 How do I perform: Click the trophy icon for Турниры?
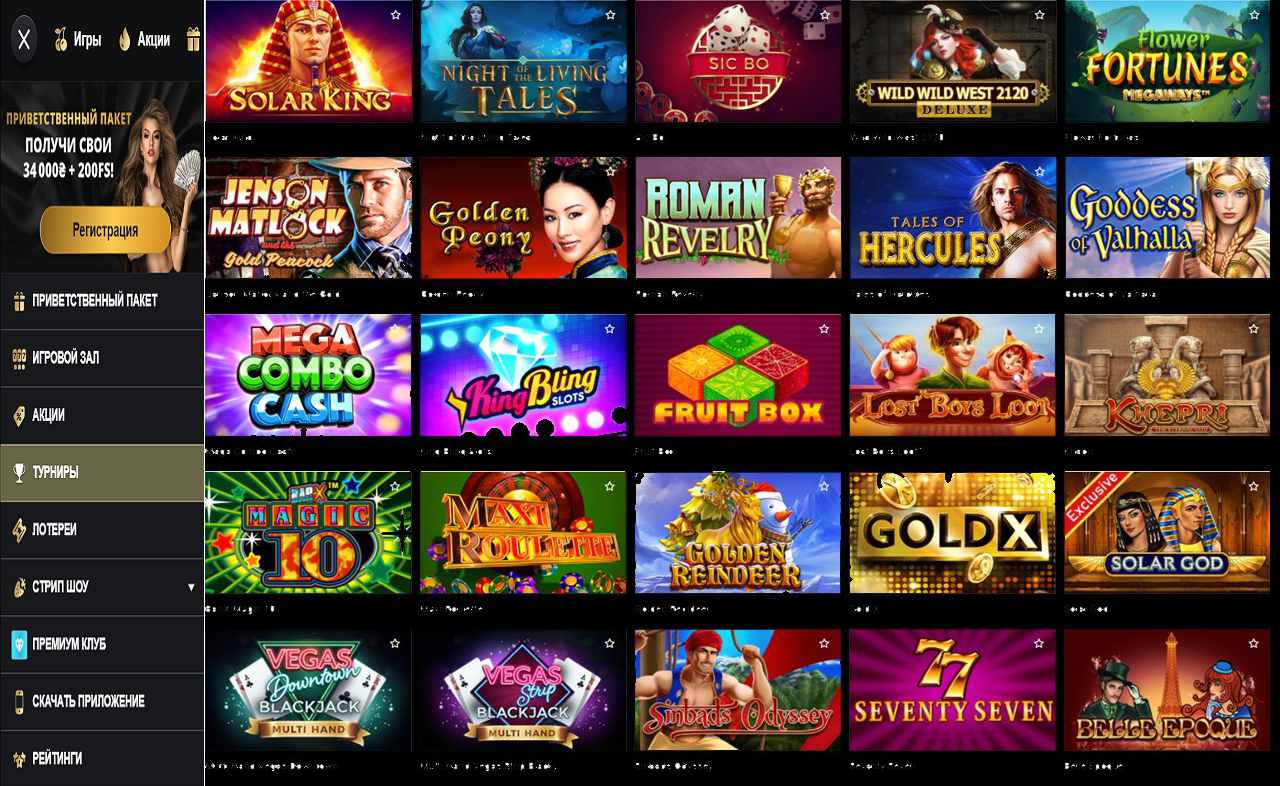tap(19, 472)
